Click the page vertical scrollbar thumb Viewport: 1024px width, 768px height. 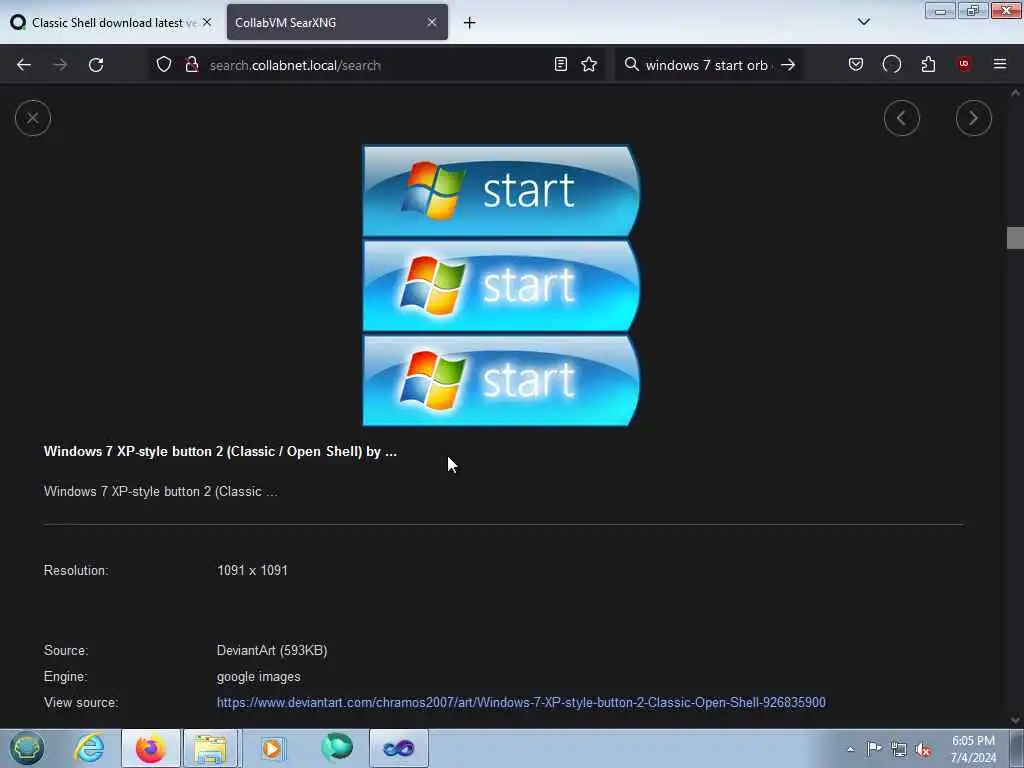(x=1014, y=238)
